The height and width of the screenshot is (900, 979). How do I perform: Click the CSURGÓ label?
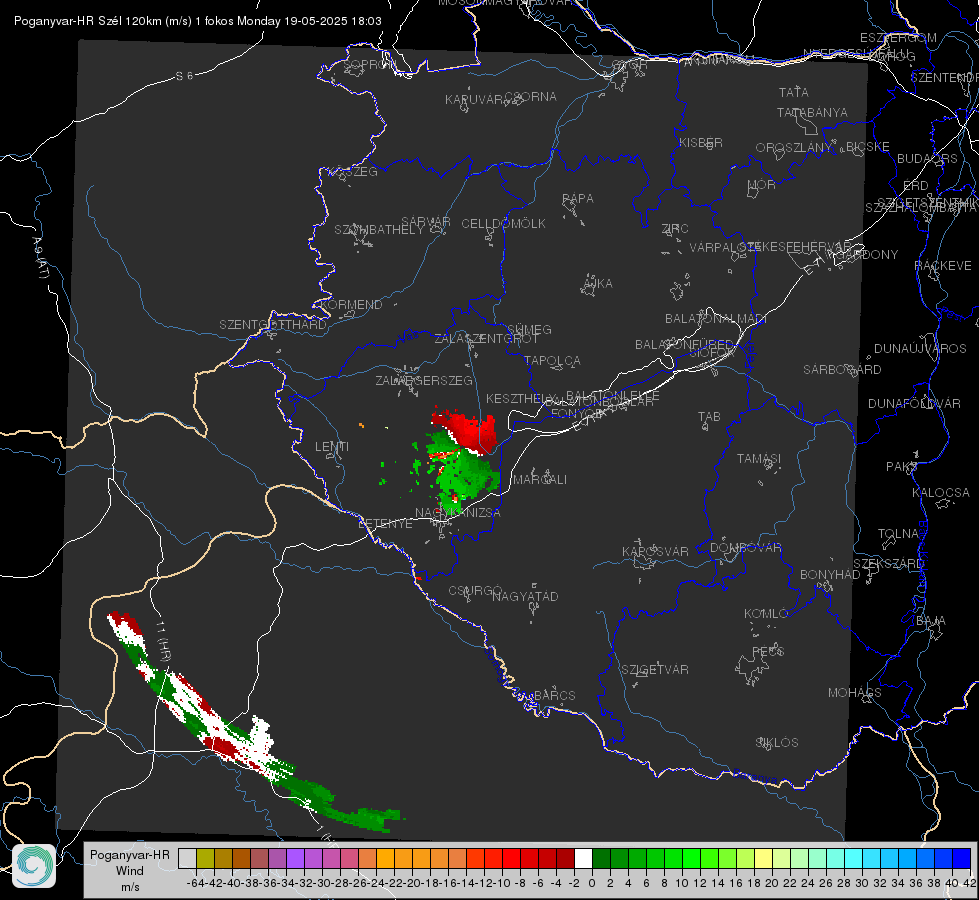pos(475,591)
